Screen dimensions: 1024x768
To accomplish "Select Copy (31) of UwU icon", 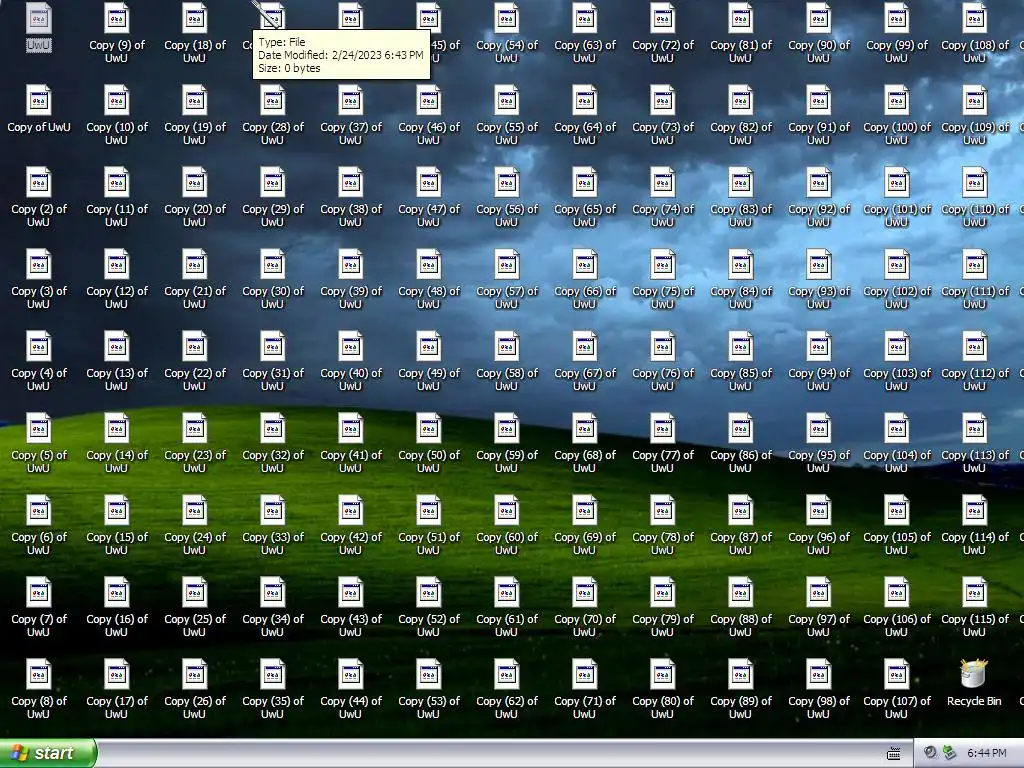I will point(272,346).
